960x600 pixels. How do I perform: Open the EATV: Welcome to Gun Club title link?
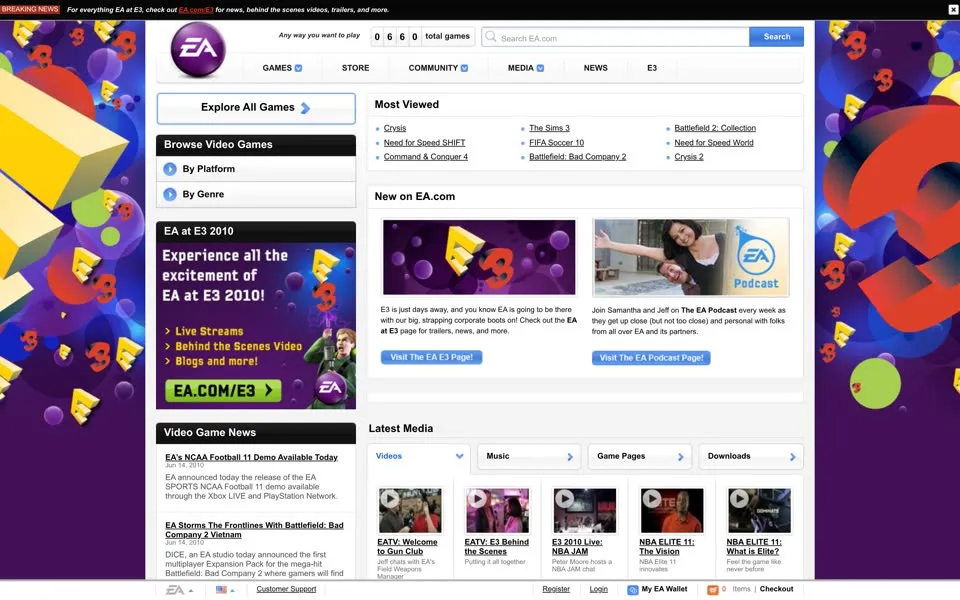click(x=407, y=547)
